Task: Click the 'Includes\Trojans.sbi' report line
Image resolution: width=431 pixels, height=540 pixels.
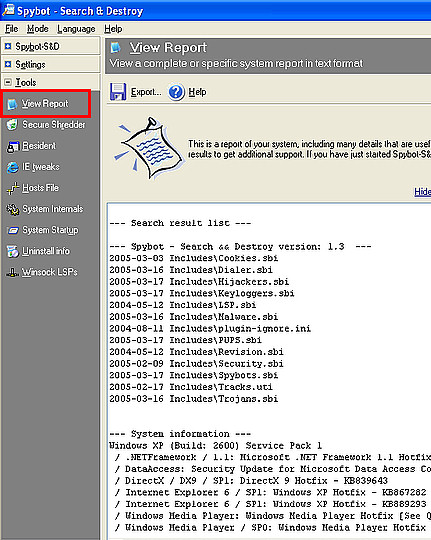Action: tap(194, 399)
